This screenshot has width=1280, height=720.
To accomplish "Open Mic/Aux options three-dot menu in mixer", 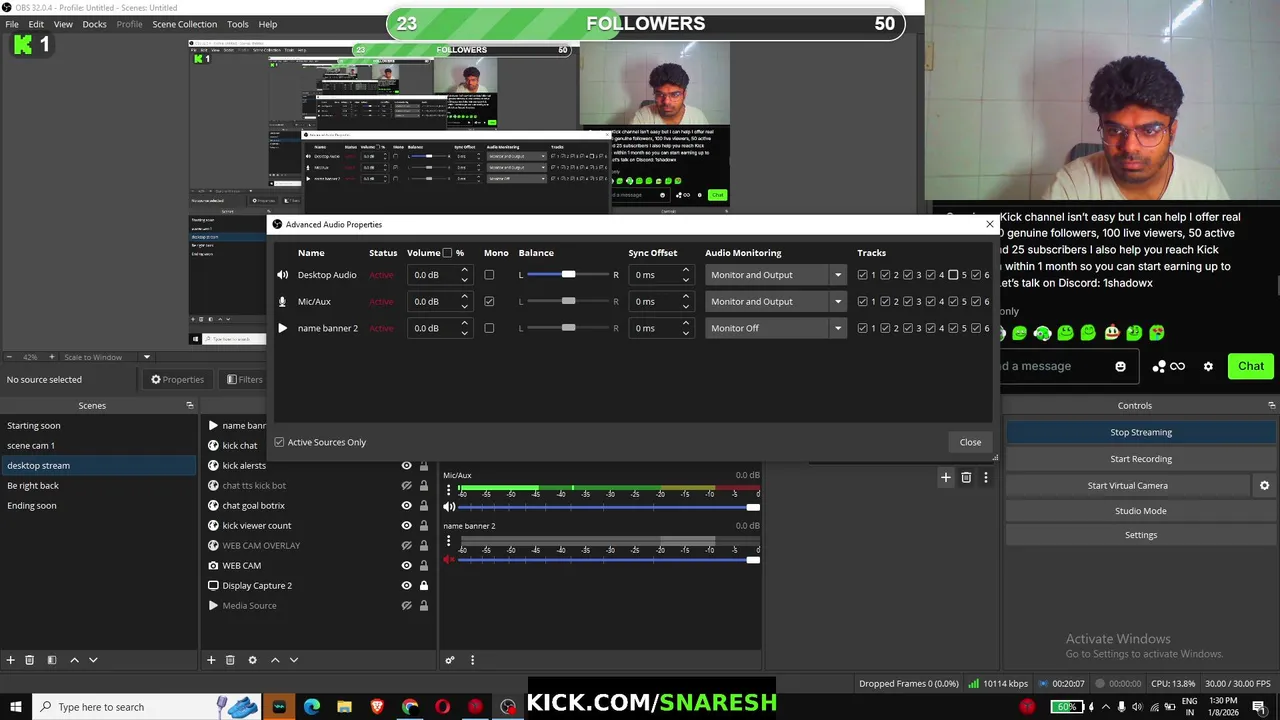I will click(448, 489).
